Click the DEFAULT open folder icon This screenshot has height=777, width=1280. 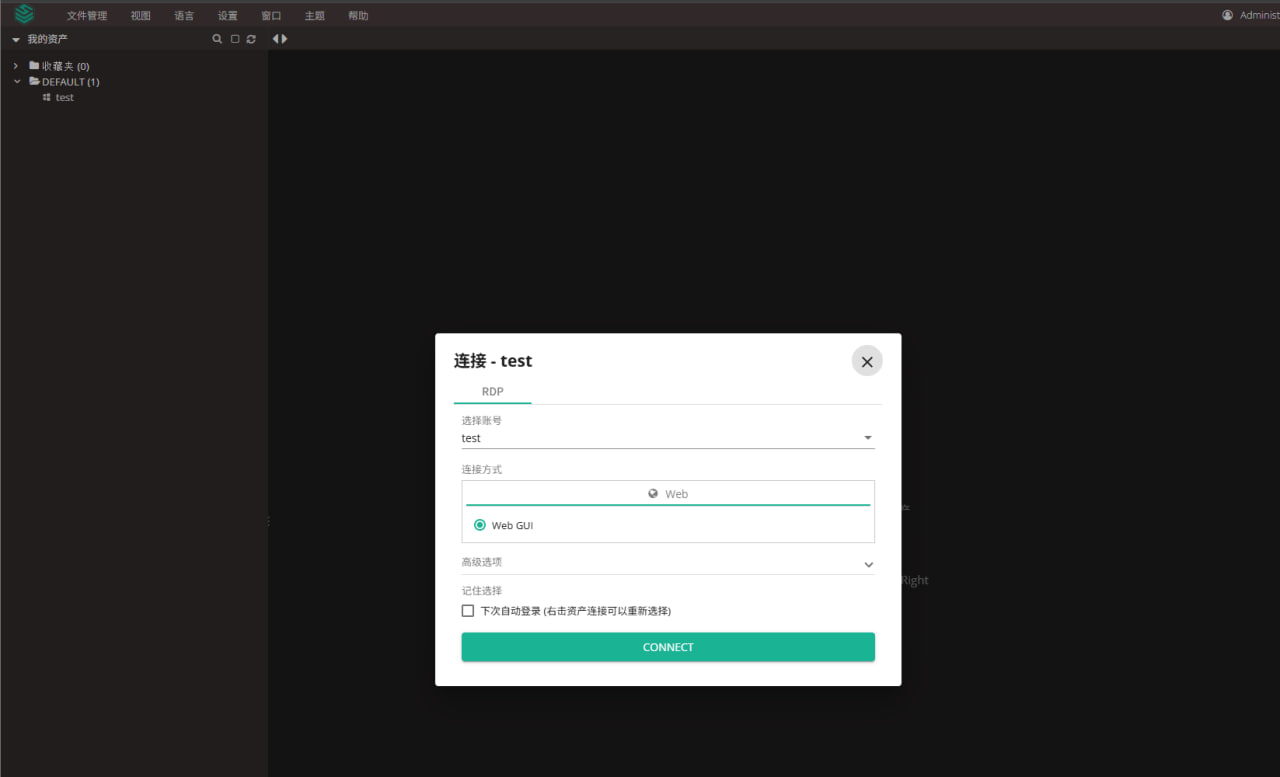[x=34, y=81]
